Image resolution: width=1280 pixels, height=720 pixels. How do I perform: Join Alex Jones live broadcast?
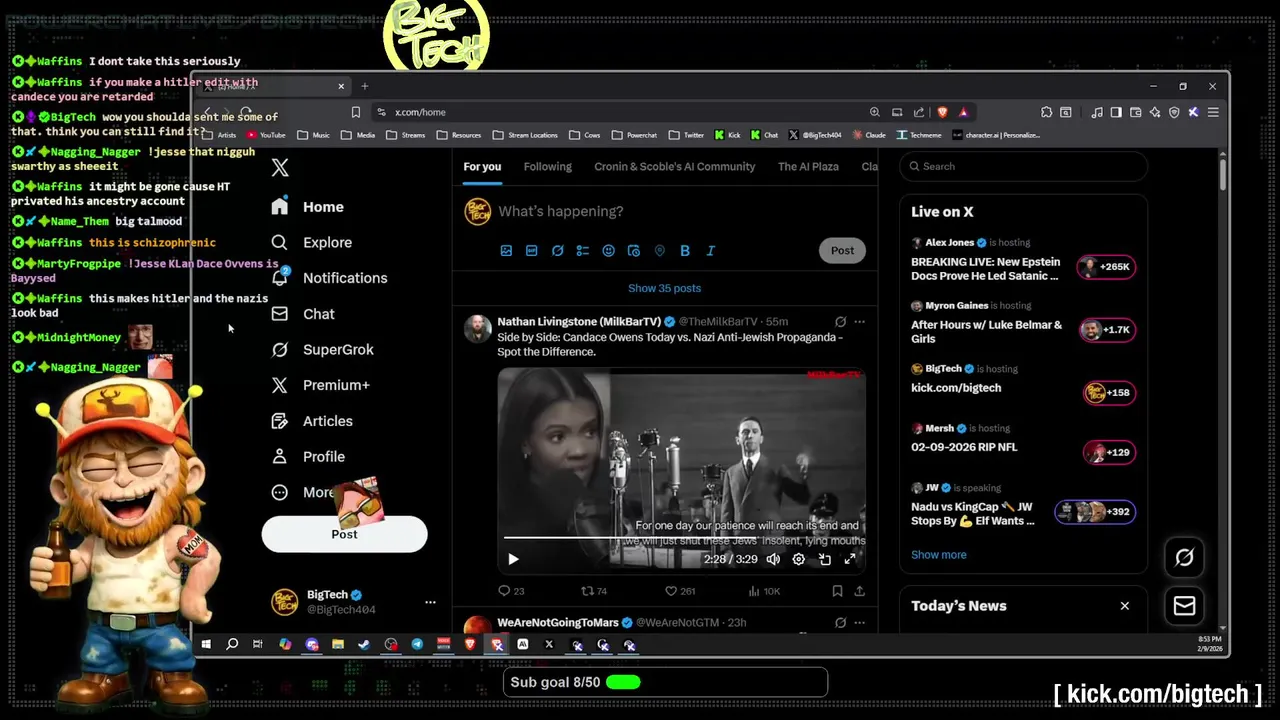point(1023,261)
